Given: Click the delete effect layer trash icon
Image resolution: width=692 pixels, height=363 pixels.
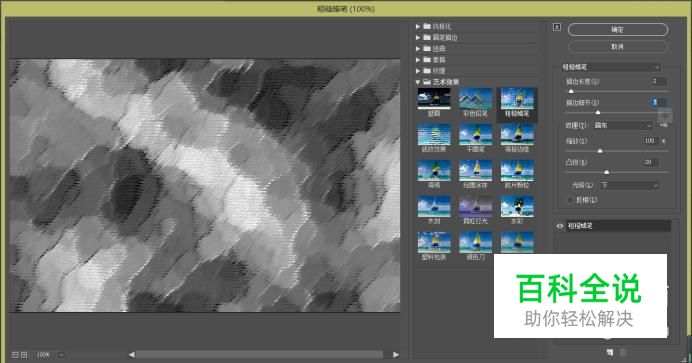Looking at the screenshot, I should [x=623, y=352].
